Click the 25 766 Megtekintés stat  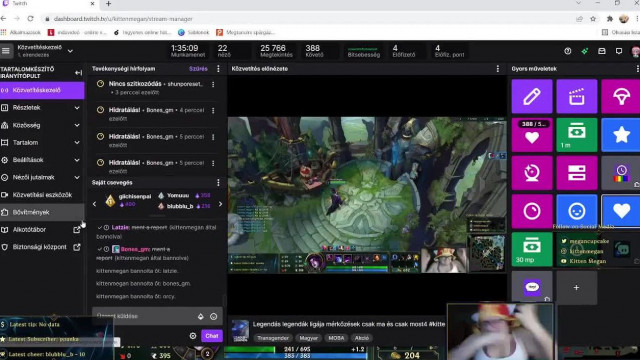click(276, 51)
